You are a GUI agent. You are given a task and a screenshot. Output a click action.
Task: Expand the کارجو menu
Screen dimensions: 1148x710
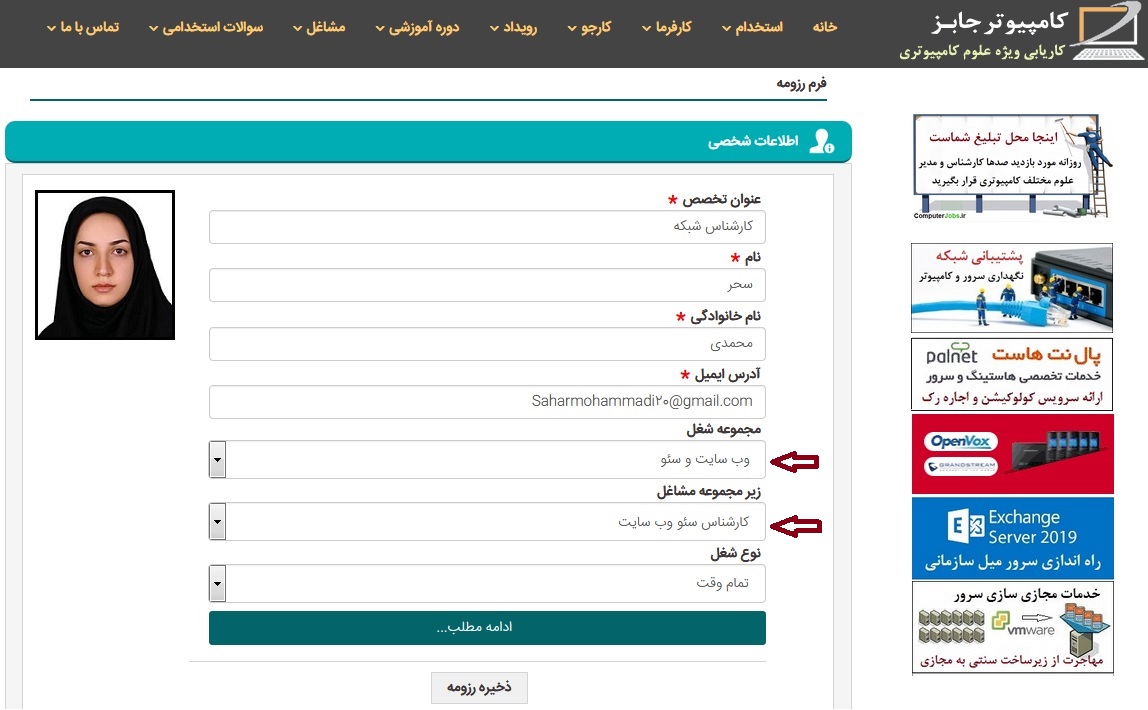tap(589, 27)
